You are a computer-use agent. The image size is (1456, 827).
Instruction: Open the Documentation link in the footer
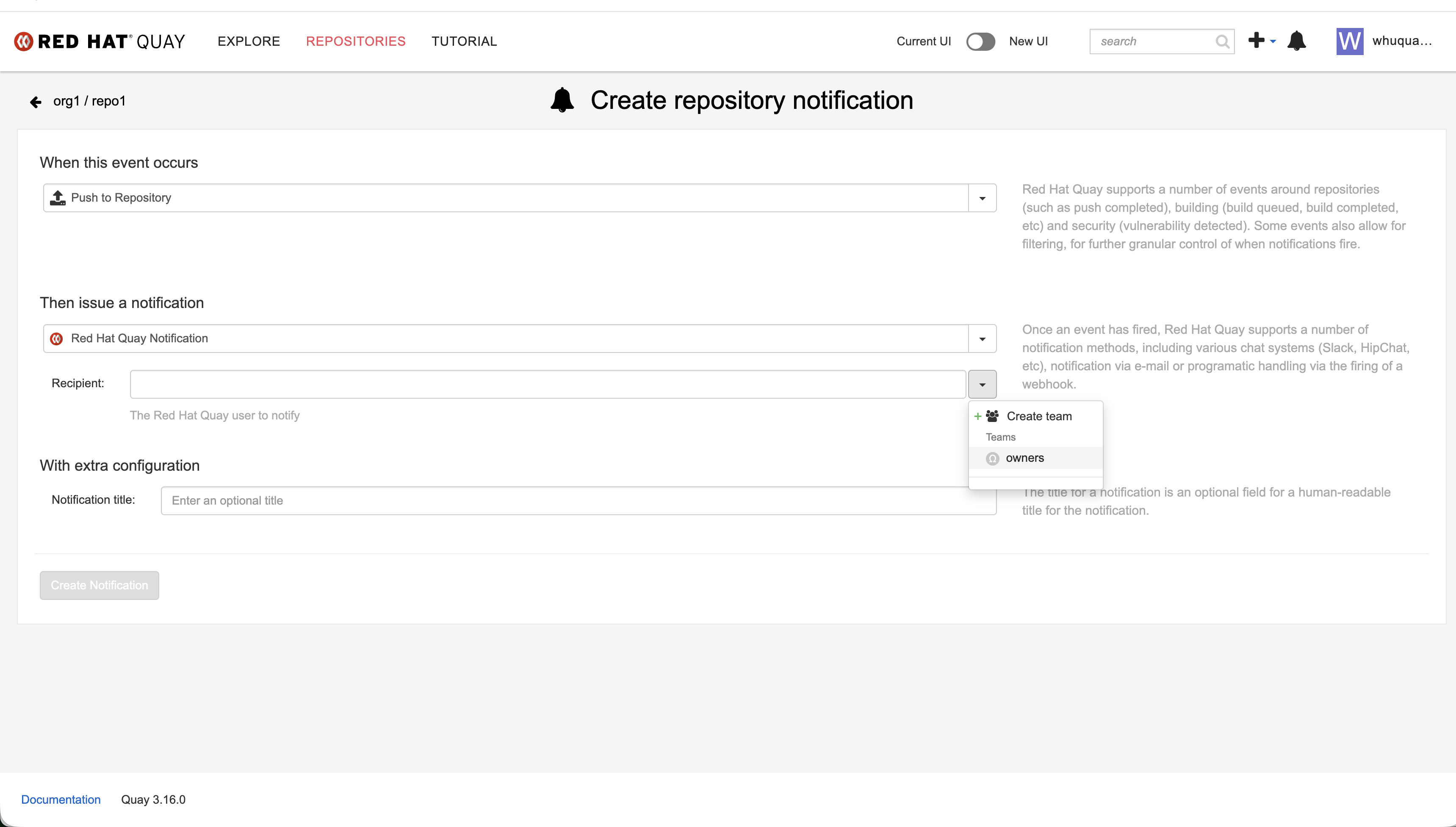61,799
